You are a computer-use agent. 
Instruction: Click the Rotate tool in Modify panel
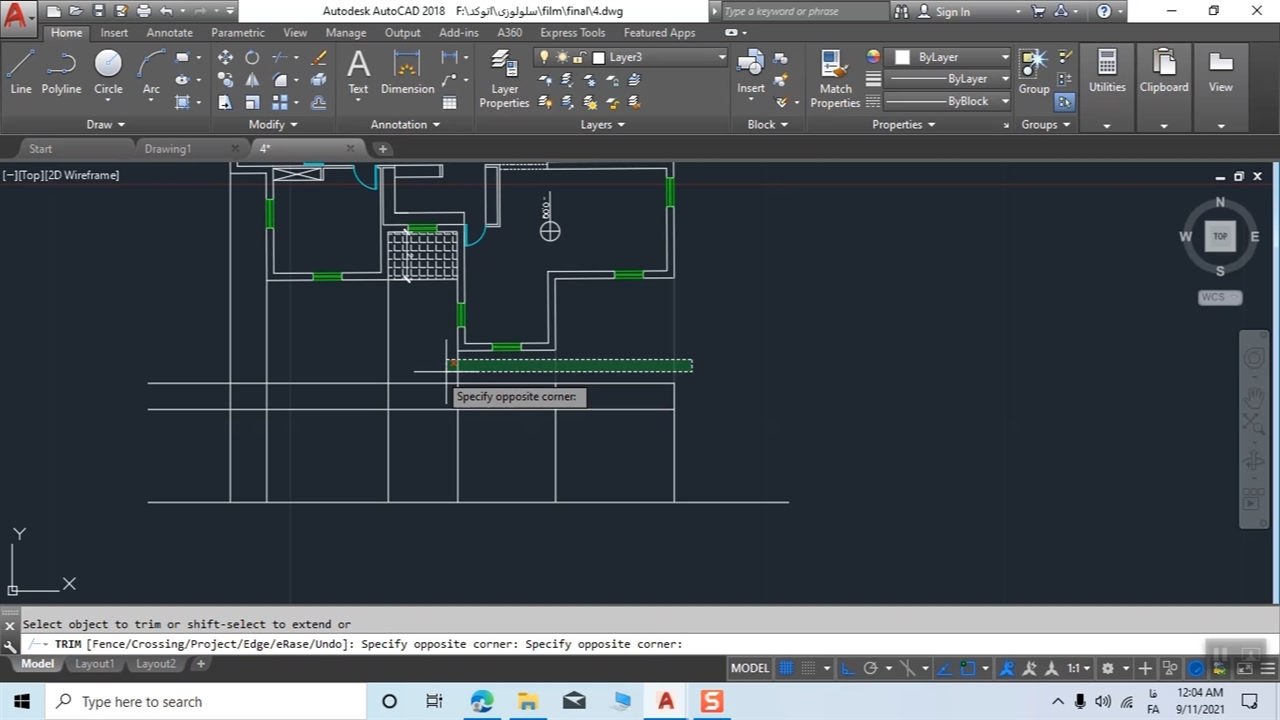(x=252, y=58)
